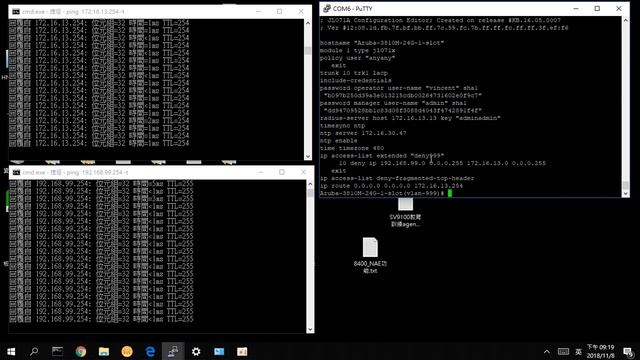Image resolution: width=640 pixels, height=360 pixels.
Task: Open taskbar search magnifier
Action: pos(34,351)
